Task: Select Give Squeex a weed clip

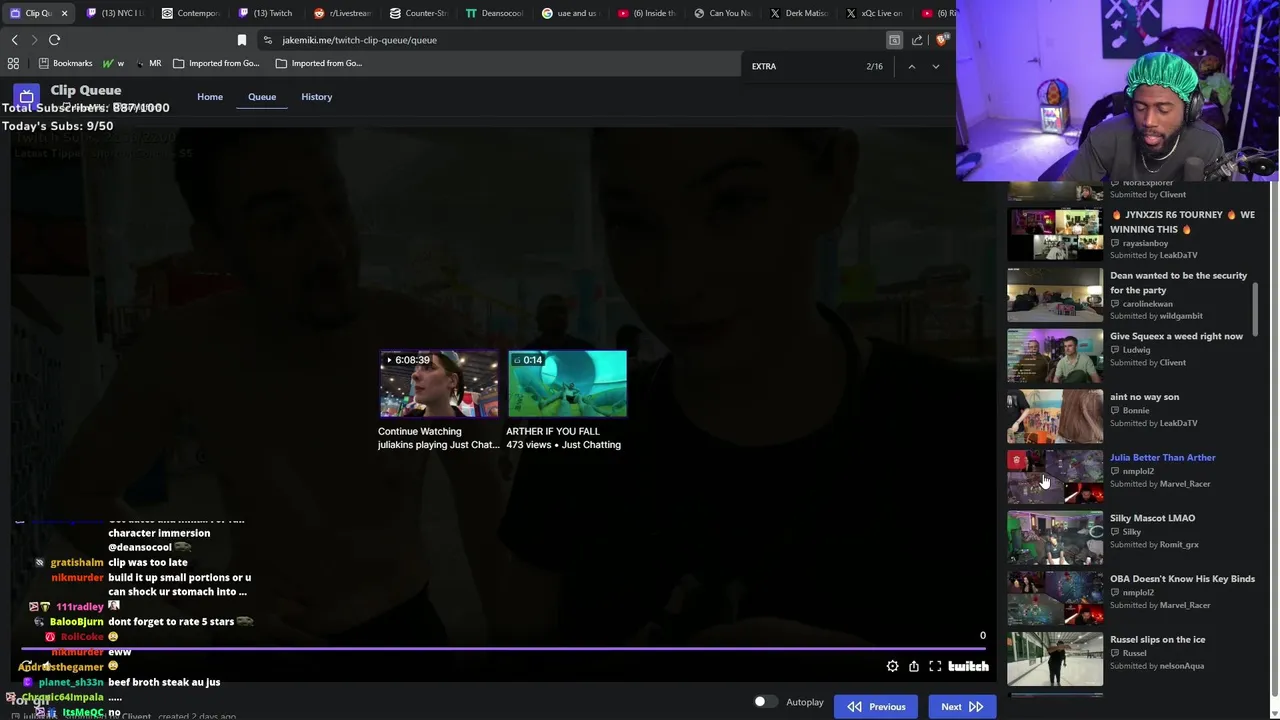Action: [x=1130, y=356]
